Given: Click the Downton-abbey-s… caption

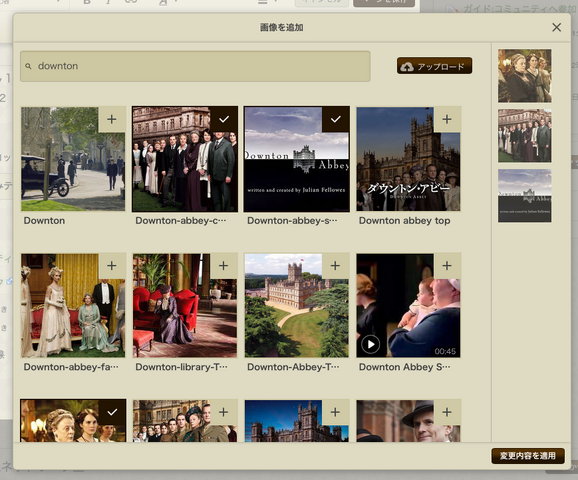Looking at the screenshot, I should click(292, 220).
